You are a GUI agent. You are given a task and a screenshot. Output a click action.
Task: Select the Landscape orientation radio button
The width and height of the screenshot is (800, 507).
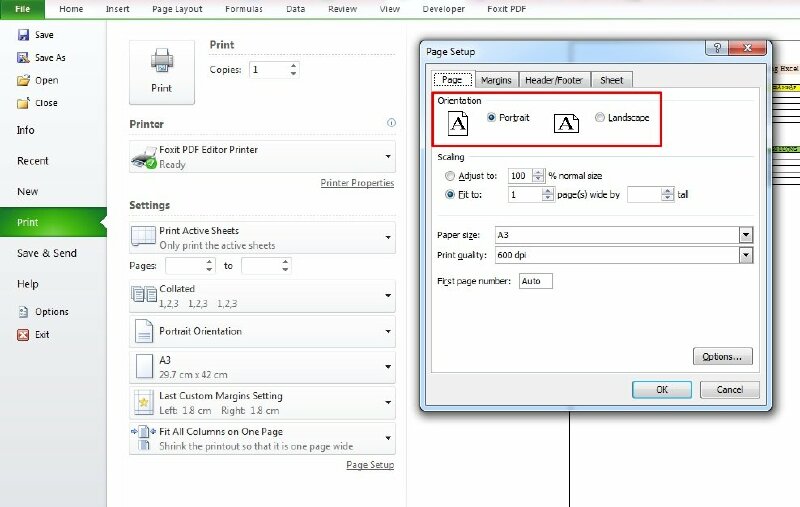[600, 118]
